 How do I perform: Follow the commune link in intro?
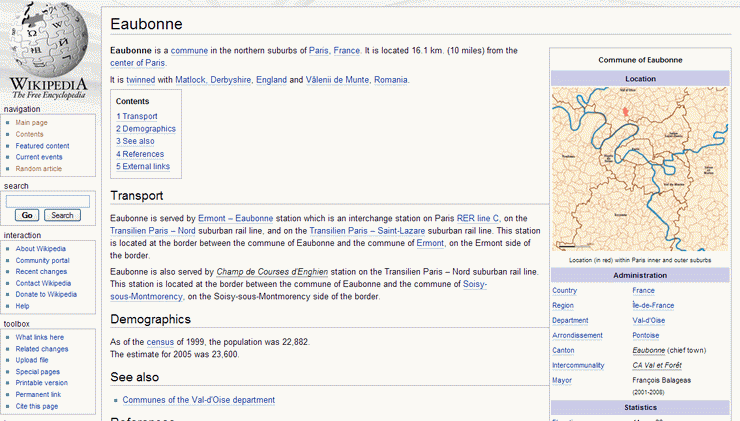tap(189, 51)
